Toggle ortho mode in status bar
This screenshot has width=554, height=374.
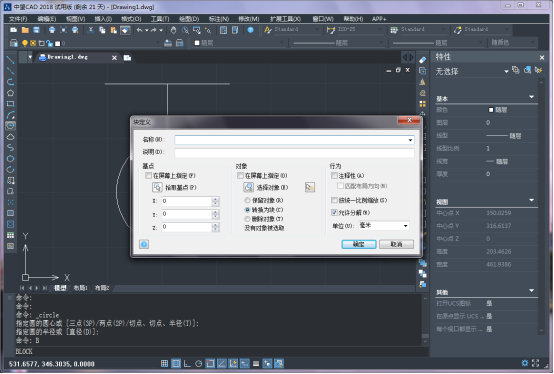pyautogui.click(x=187, y=363)
